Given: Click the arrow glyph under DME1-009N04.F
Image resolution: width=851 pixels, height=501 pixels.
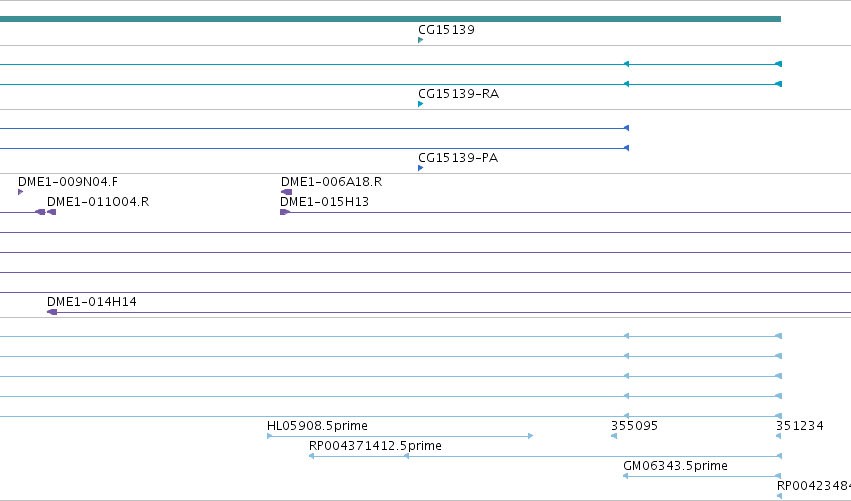Looking at the screenshot, I should tap(21, 192).
